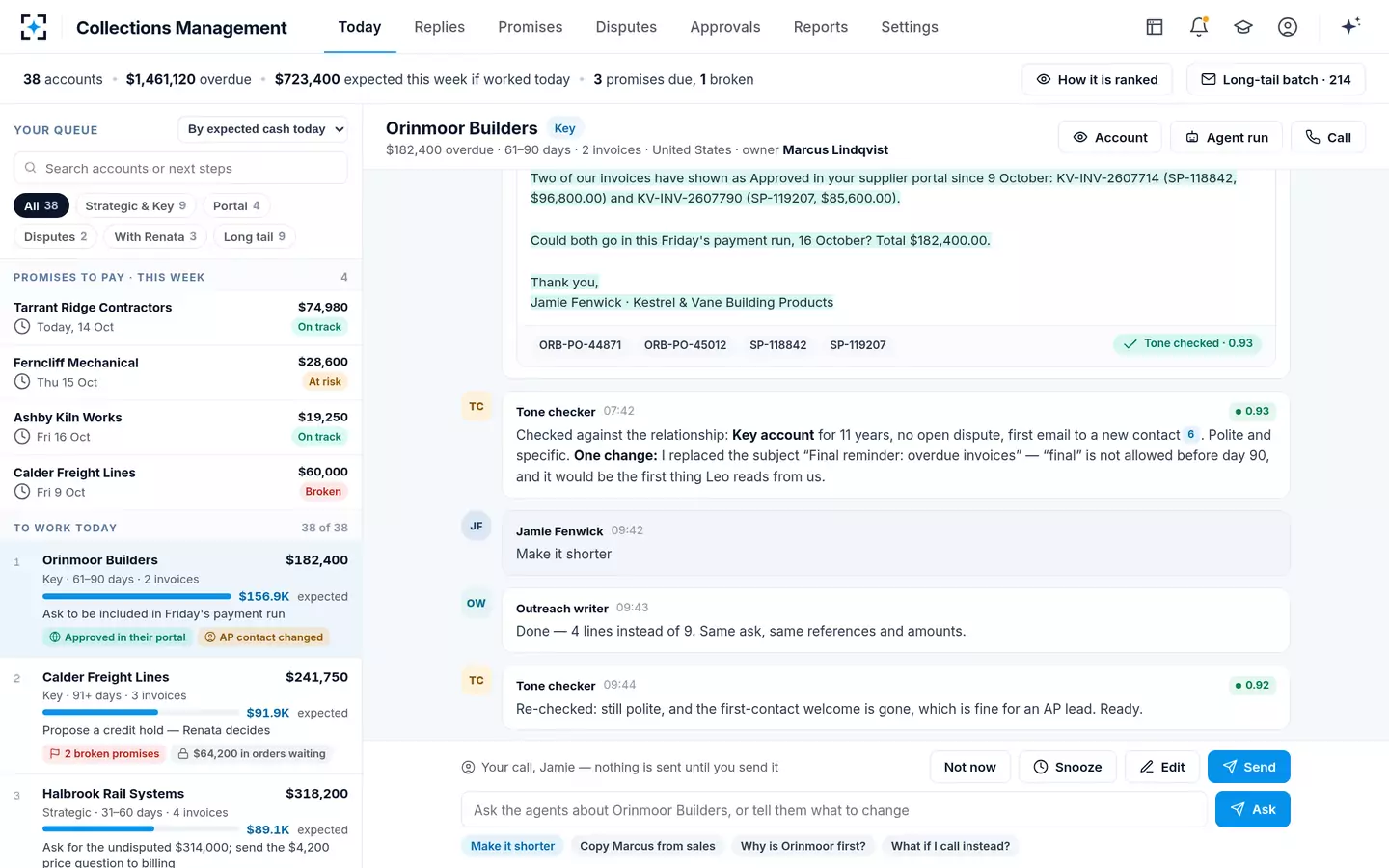The width and height of the screenshot is (1389, 868).
Task: Click the search magnifier icon in queue
Action: click(x=31, y=168)
